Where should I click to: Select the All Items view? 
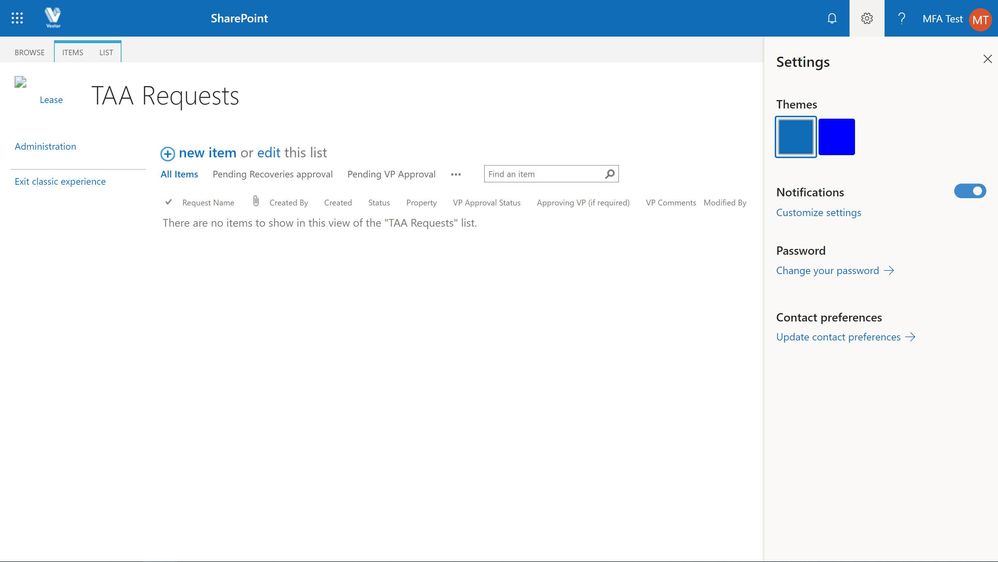179,174
